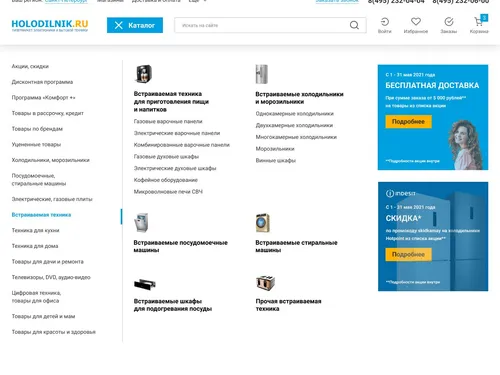This screenshot has height=375, width=500.
Task: Open Прочая встраиваемая техника heading
Action: (288, 305)
